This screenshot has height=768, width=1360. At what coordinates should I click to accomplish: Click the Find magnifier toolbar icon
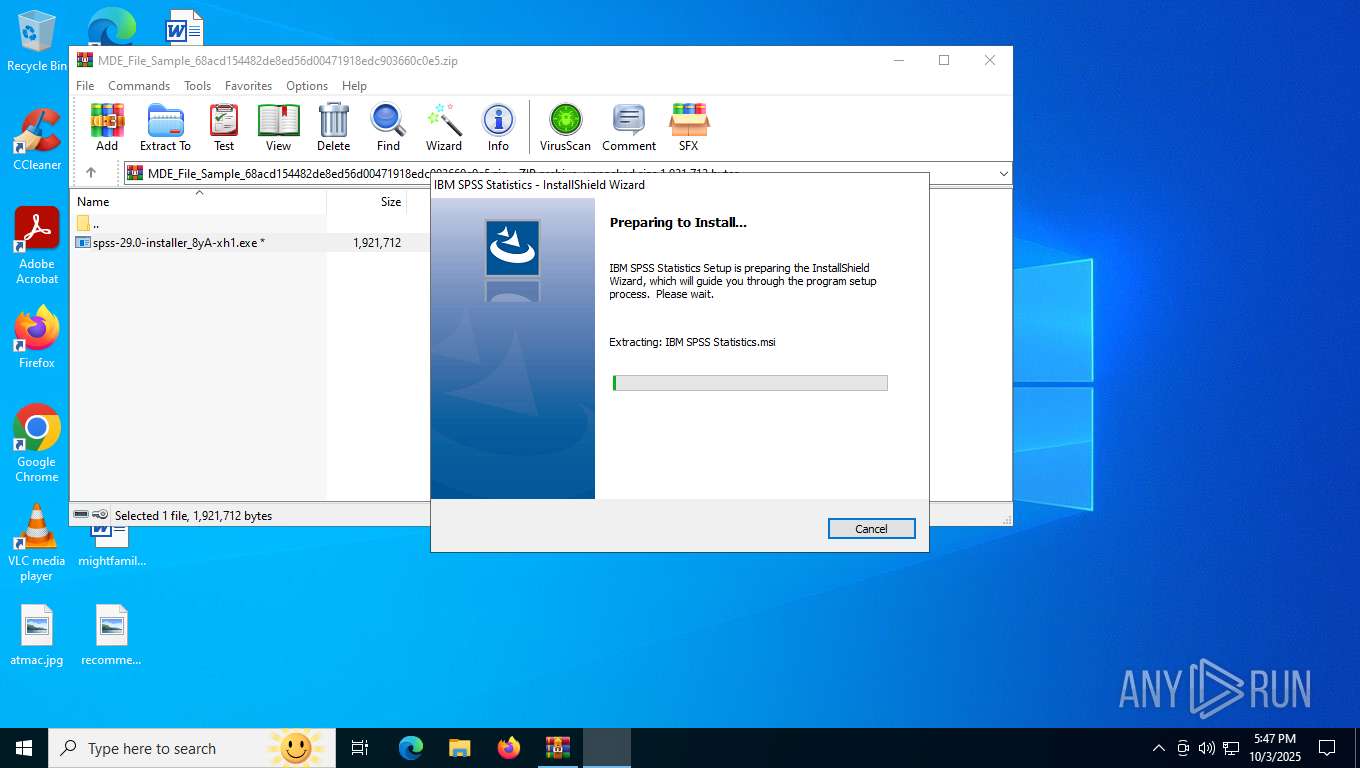click(x=388, y=127)
